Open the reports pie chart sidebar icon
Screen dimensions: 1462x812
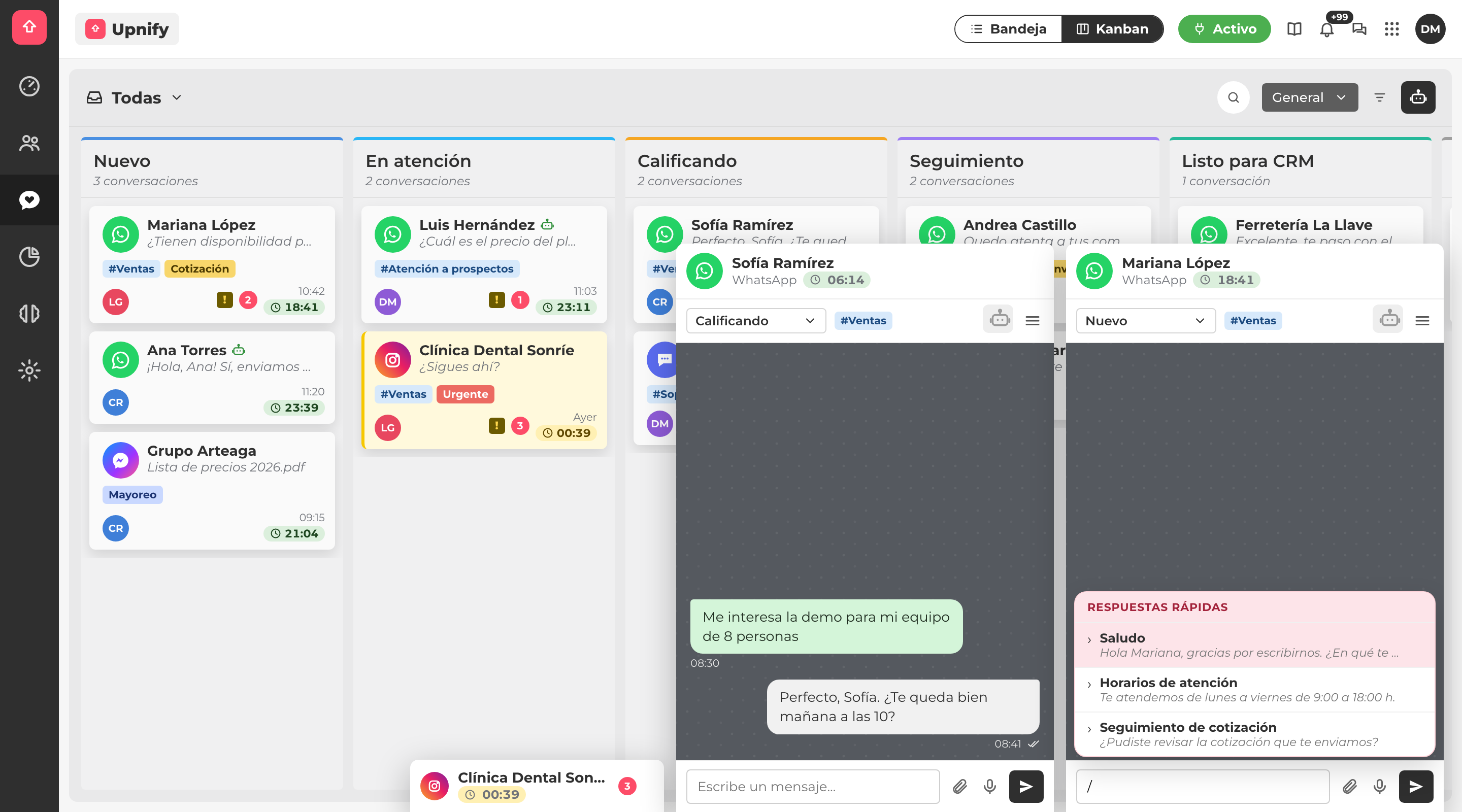coord(29,256)
